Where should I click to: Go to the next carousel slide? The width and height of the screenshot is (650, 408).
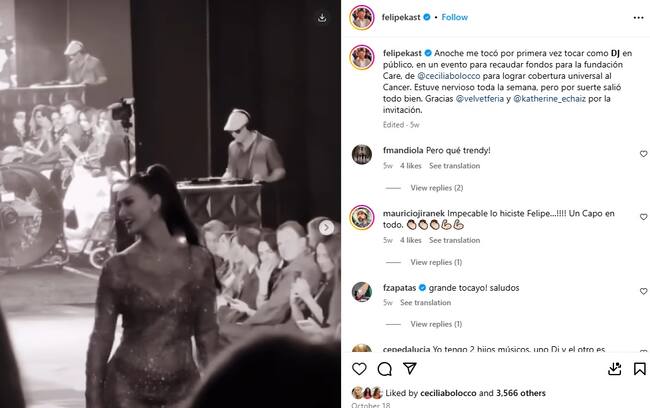[326, 228]
